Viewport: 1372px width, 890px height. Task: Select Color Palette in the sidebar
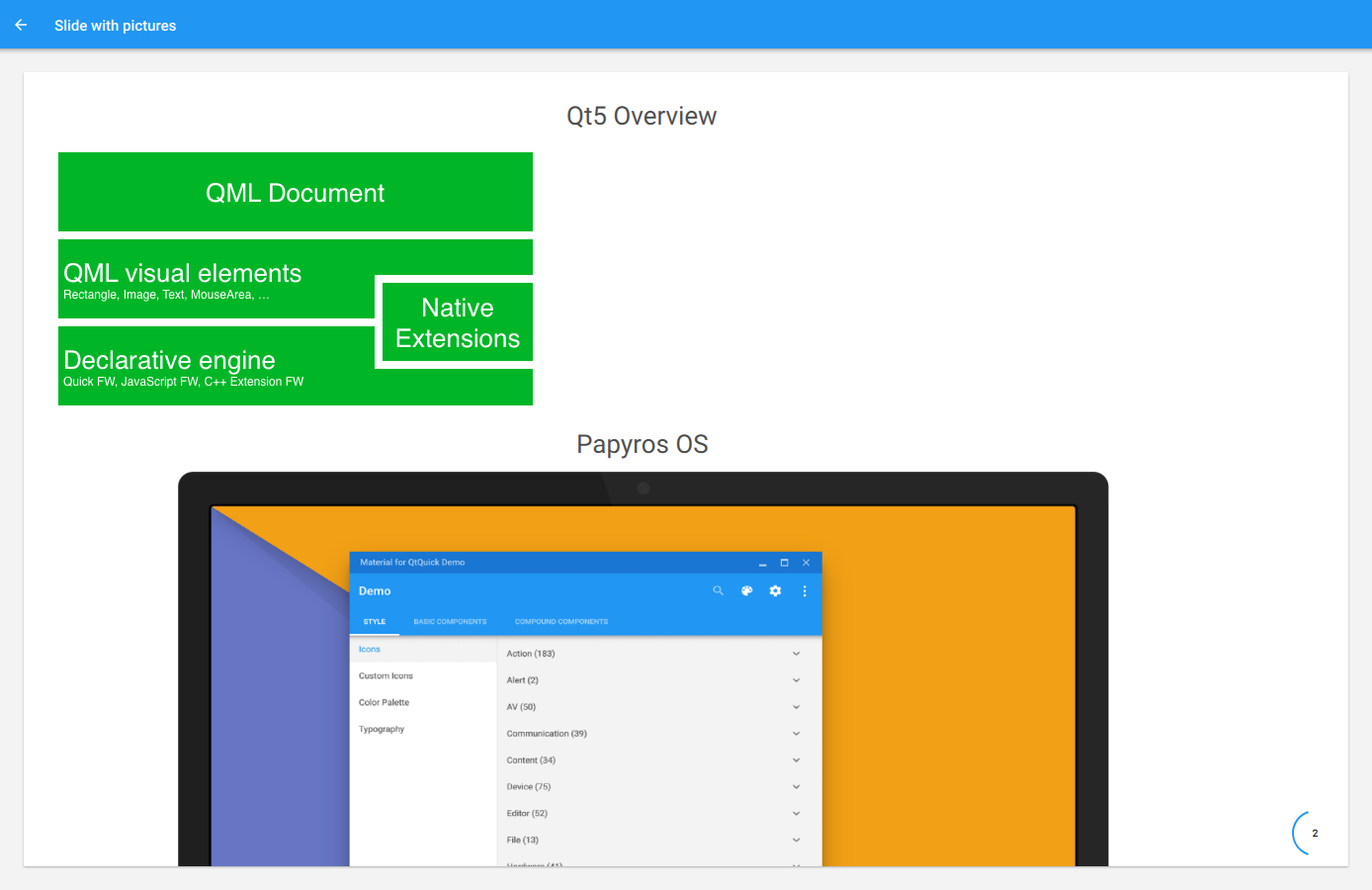[x=385, y=703]
